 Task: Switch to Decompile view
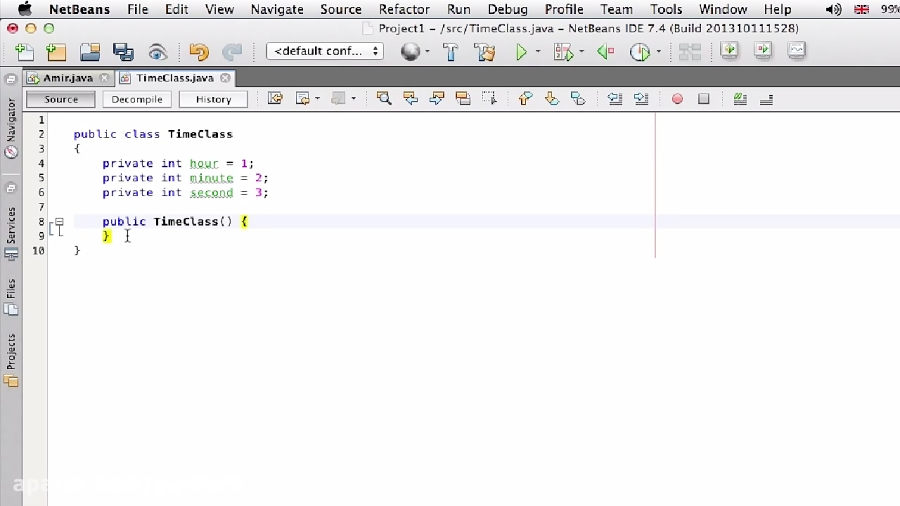137,99
